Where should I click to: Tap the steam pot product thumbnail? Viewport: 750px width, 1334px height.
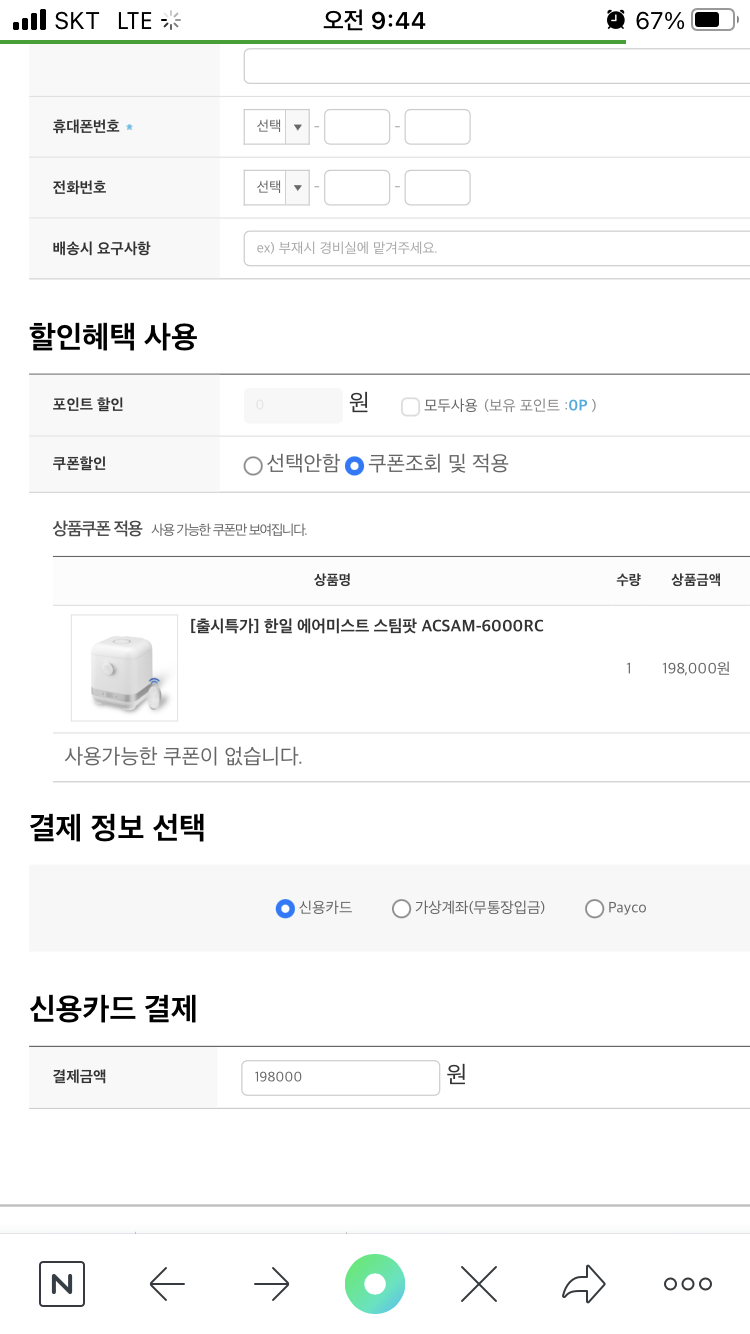(124, 668)
